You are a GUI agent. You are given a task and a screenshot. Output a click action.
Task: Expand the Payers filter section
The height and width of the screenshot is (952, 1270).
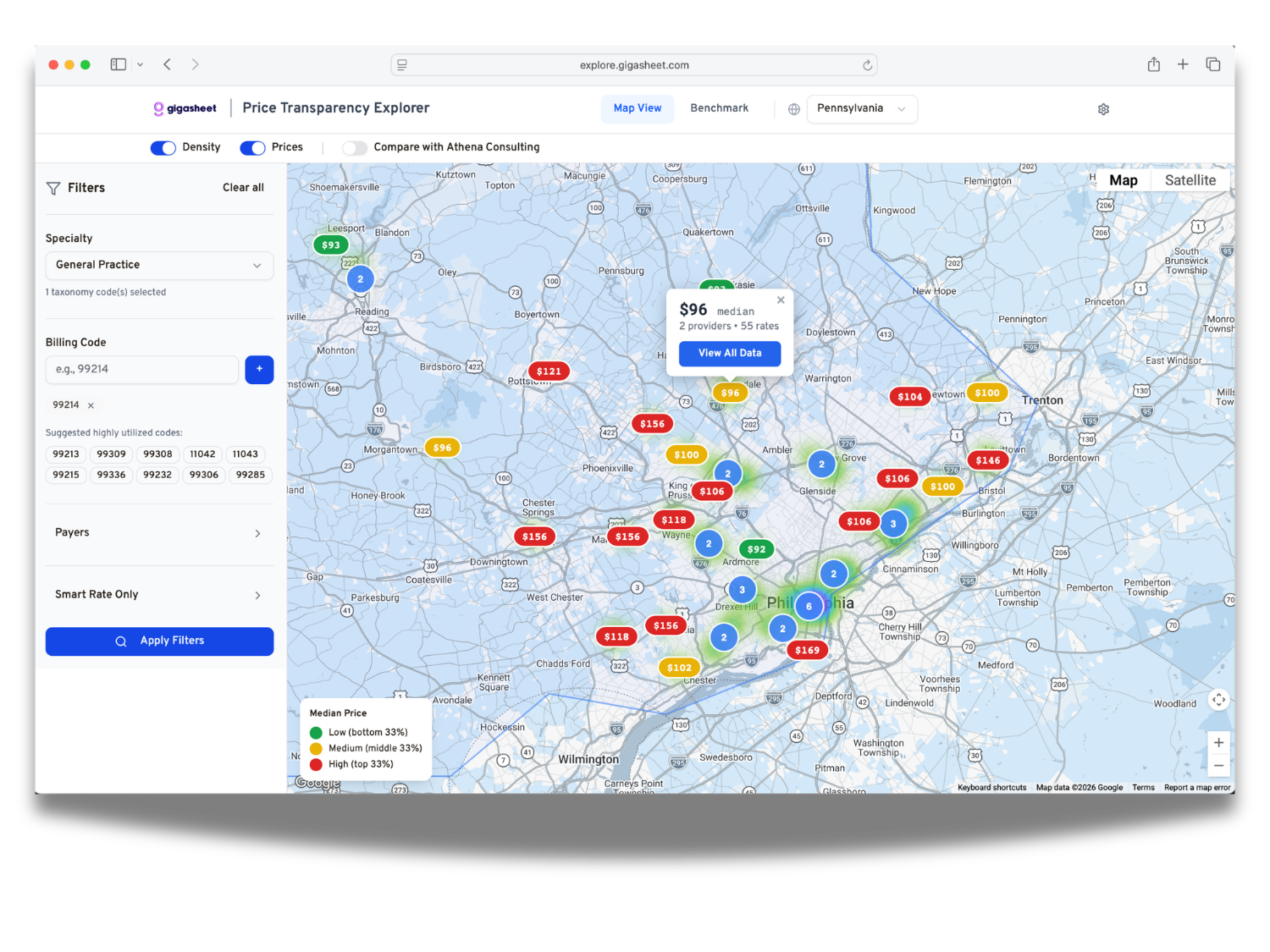click(x=159, y=533)
